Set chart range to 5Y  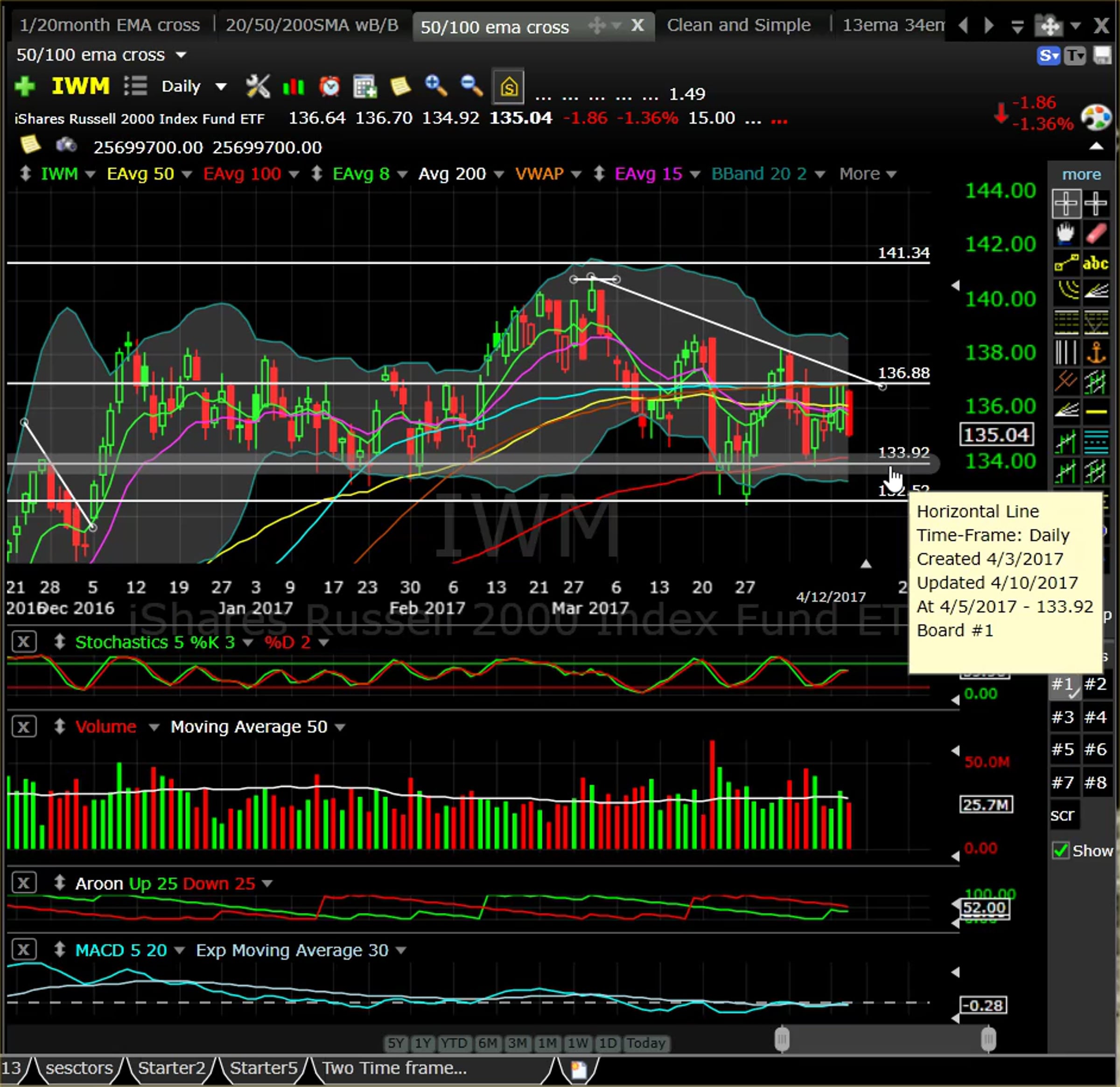(395, 1043)
